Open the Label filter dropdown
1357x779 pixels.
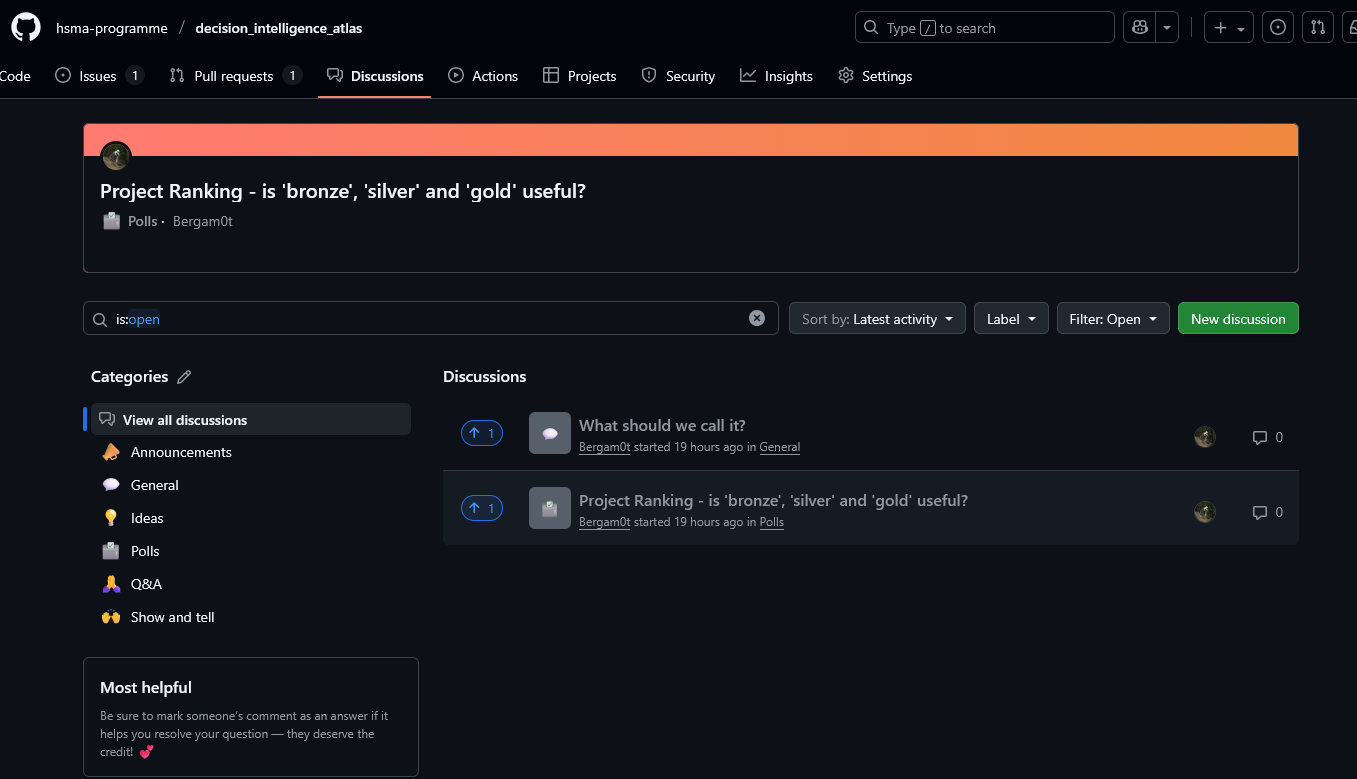click(1011, 319)
